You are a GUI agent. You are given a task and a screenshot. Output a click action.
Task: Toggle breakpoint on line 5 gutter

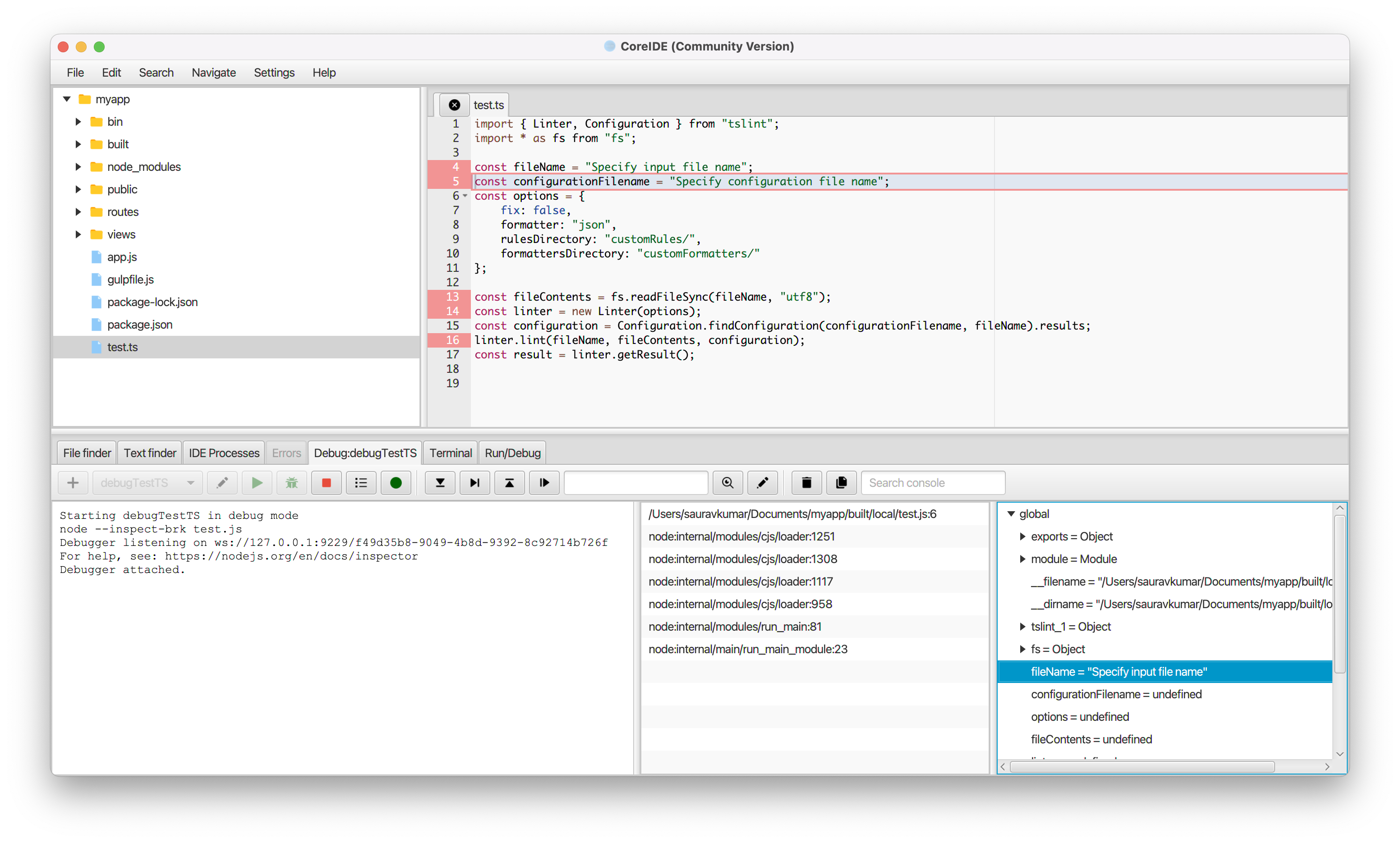click(x=449, y=181)
